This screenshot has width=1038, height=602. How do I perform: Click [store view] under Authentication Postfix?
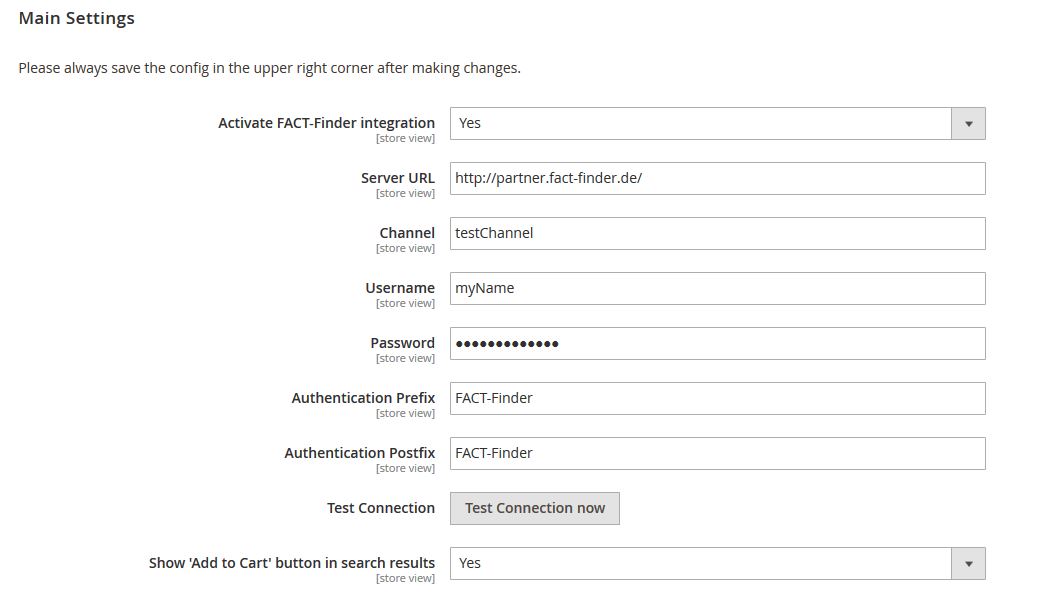[x=405, y=468]
